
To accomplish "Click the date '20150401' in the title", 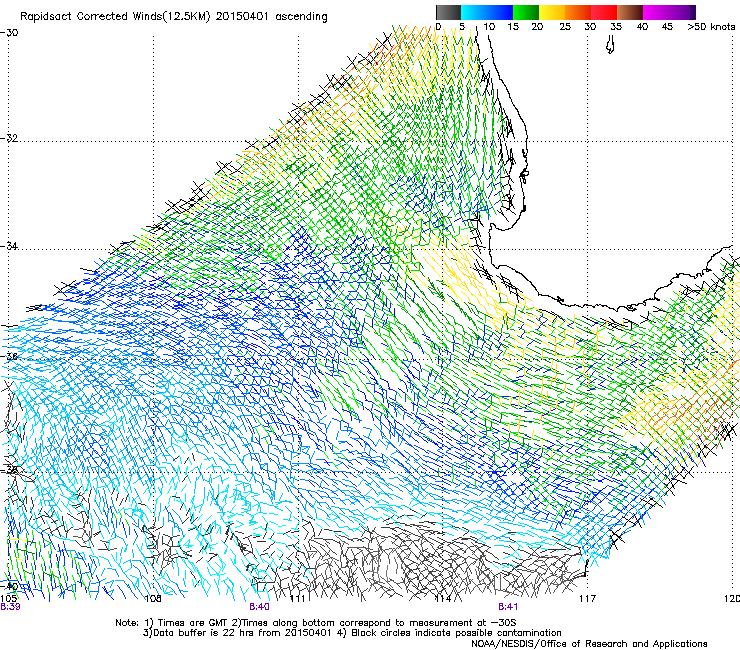I will tap(242, 17).
